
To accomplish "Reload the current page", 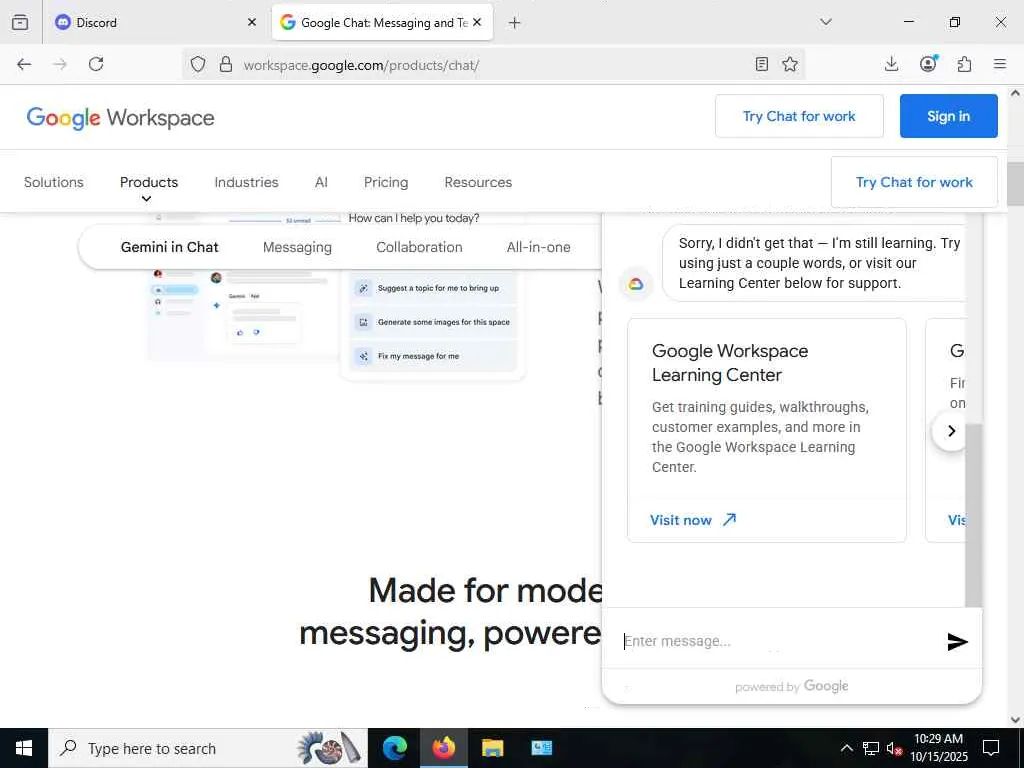I will click(x=96, y=64).
